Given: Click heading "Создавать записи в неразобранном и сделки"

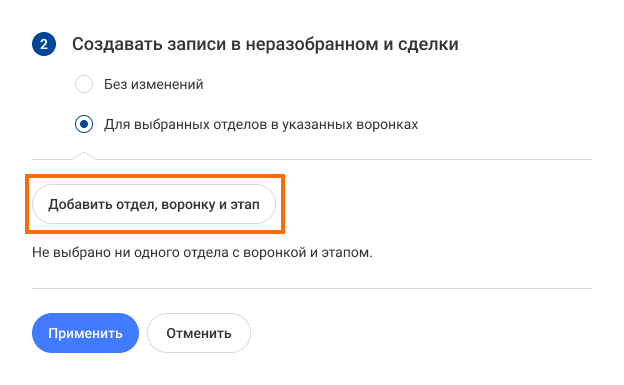Looking at the screenshot, I should click(265, 44).
